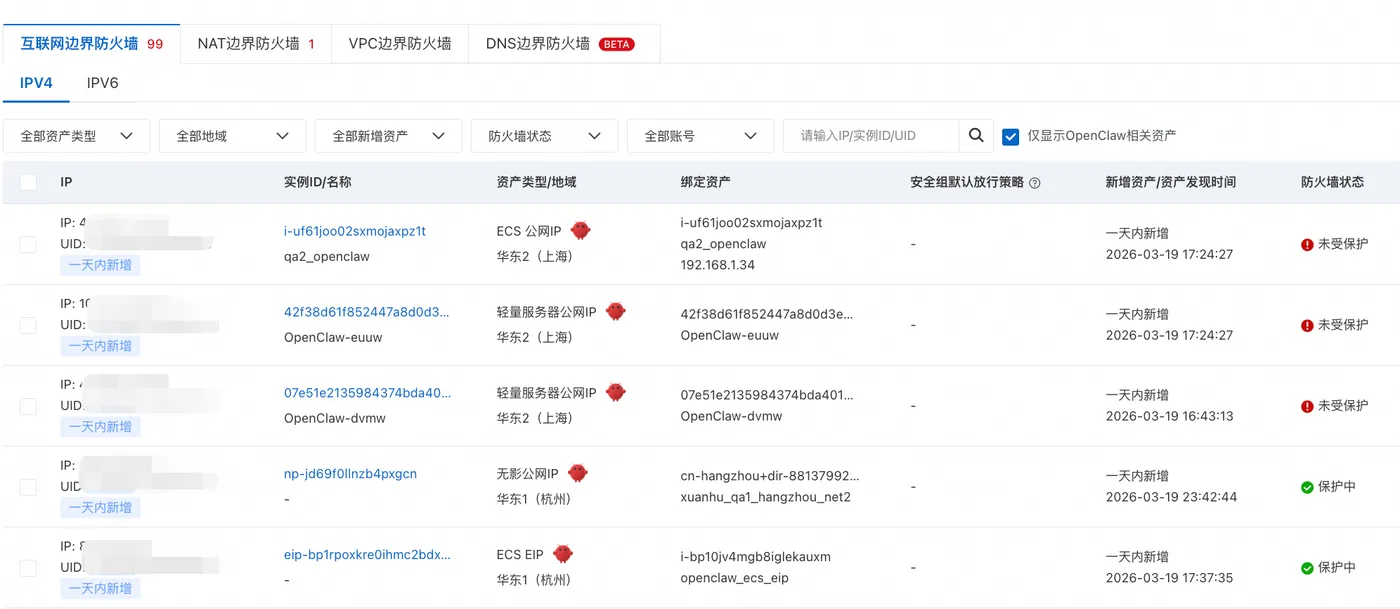
Task: Click green protected icon in openclaw_ecs_eip row
Action: [x=1307, y=568]
